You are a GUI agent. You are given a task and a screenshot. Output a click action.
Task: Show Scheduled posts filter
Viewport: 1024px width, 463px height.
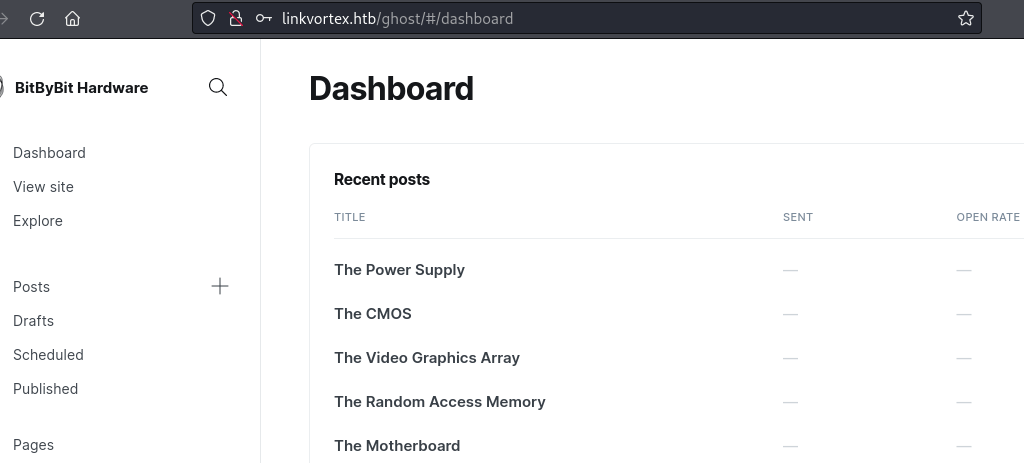[48, 355]
